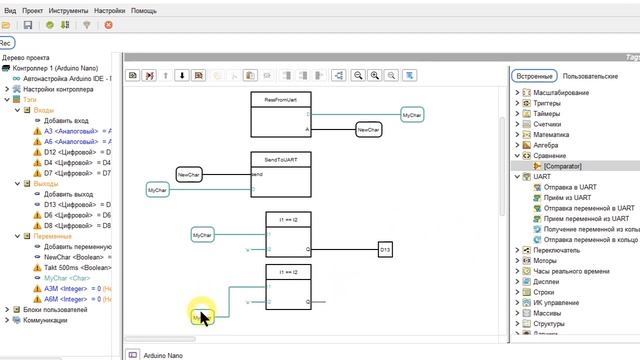Screen dimensions: 640x360
Task: Select the [Comparator] block in the library
Action: (x=562, y=166)
